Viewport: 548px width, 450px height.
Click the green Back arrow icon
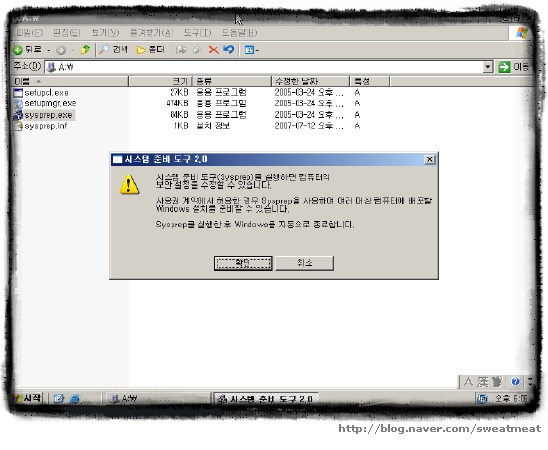click(17, 50)
